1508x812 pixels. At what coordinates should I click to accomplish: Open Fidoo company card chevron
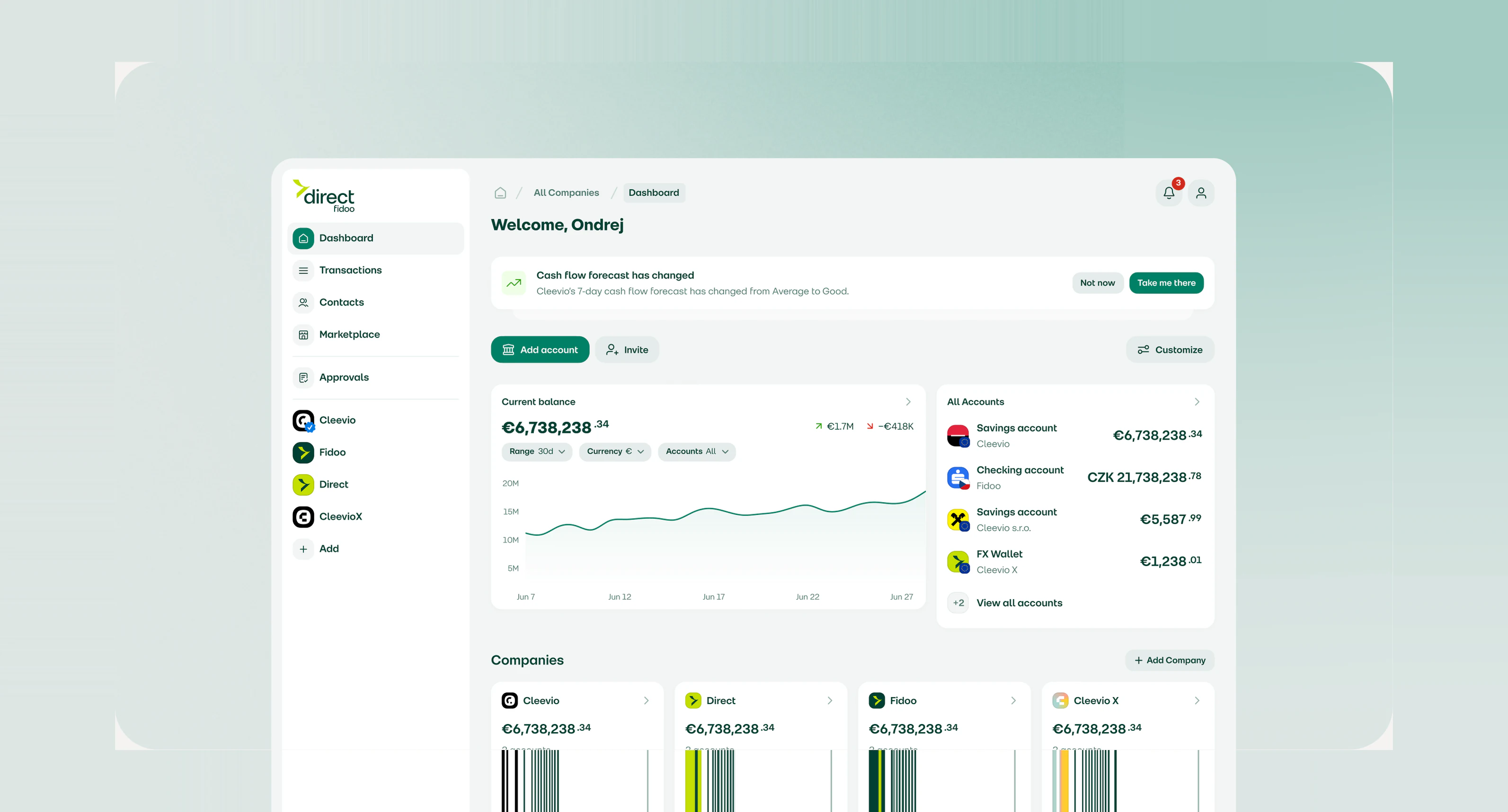pos(1013,701)
